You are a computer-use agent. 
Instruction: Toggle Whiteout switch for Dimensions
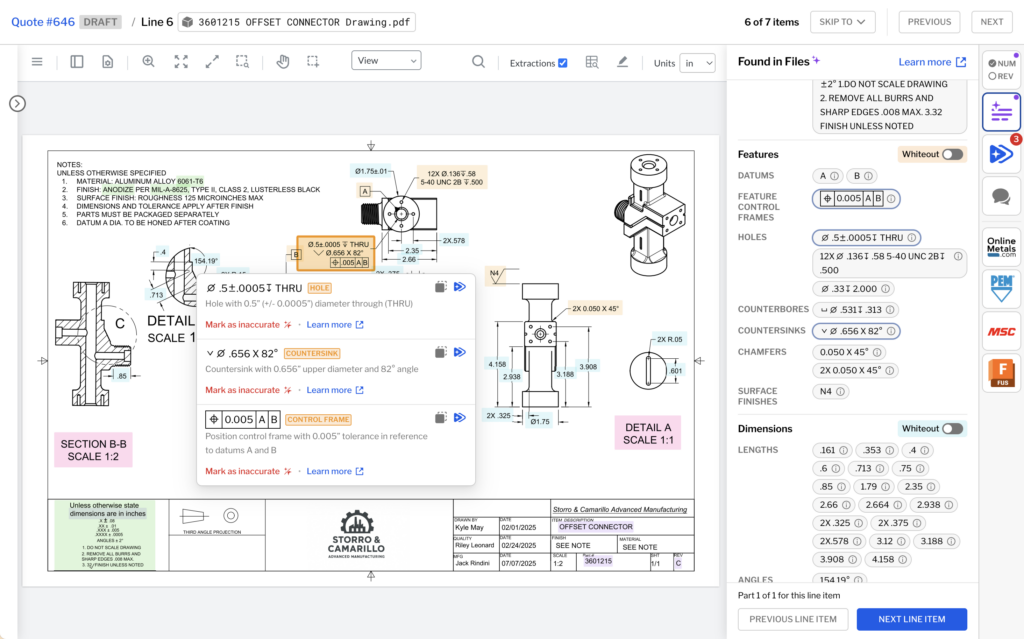[952, 429]
